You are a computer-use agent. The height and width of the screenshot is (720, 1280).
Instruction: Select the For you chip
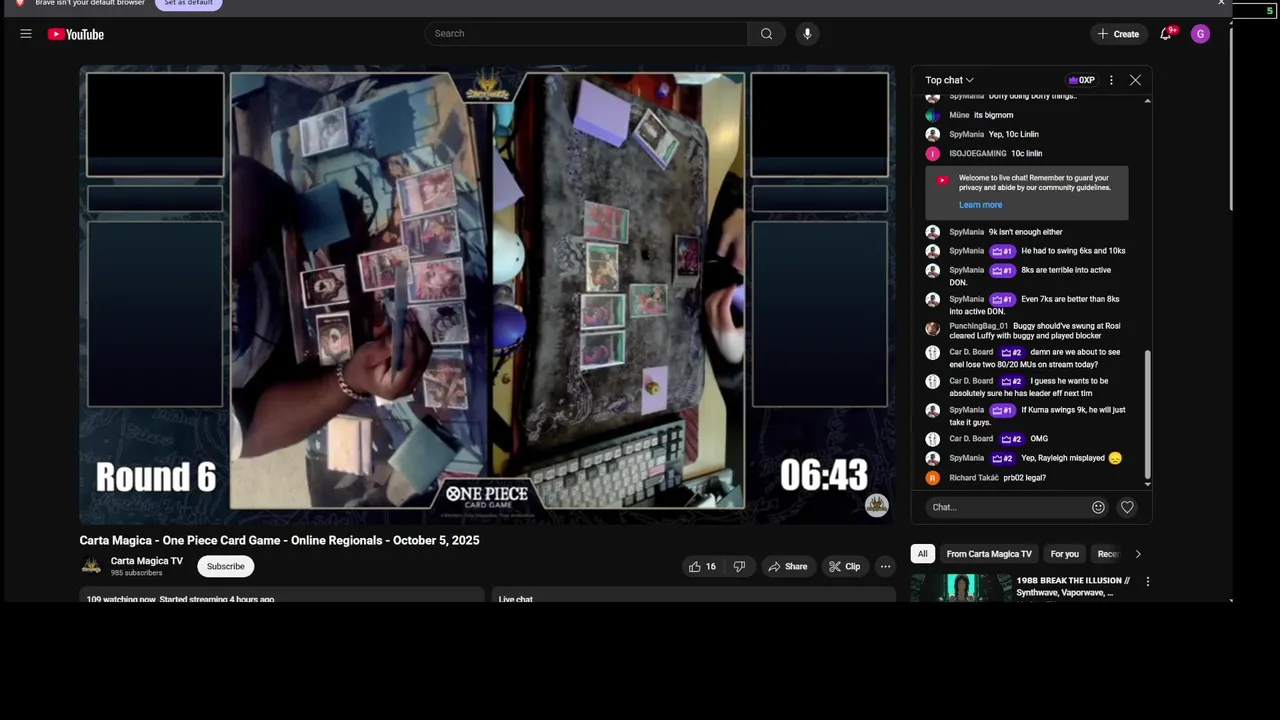(1064, 554)
